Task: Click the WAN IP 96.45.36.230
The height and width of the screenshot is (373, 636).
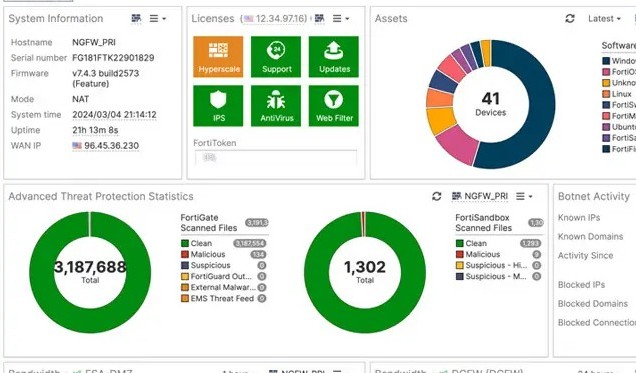Action: click(105, 146)
